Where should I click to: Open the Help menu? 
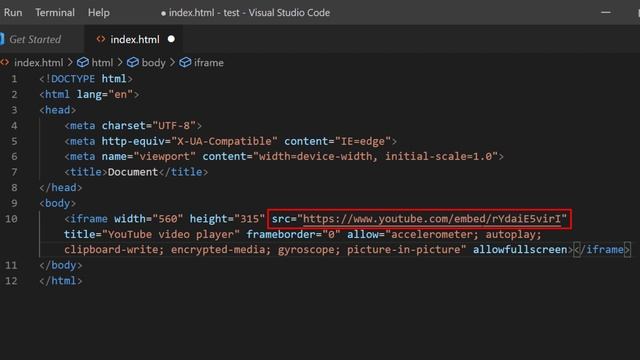[x=99, y=13]
